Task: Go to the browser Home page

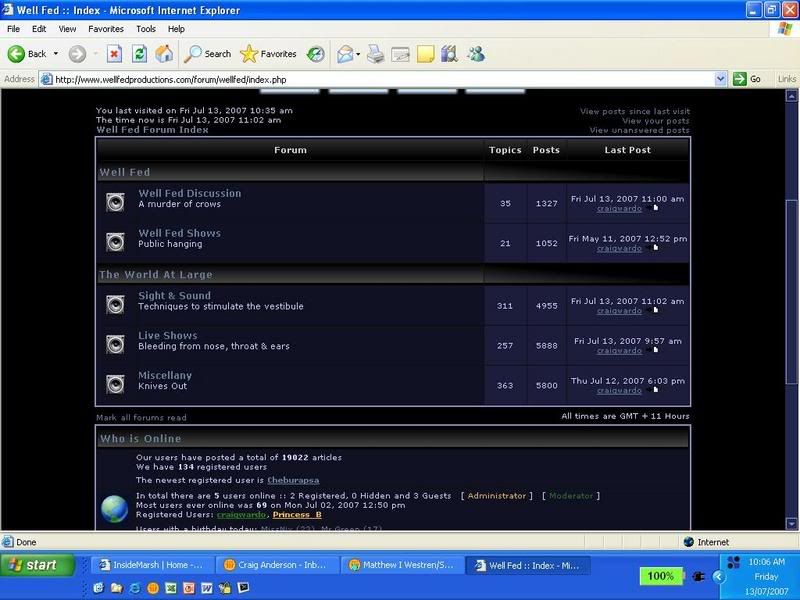Action: 164,54
